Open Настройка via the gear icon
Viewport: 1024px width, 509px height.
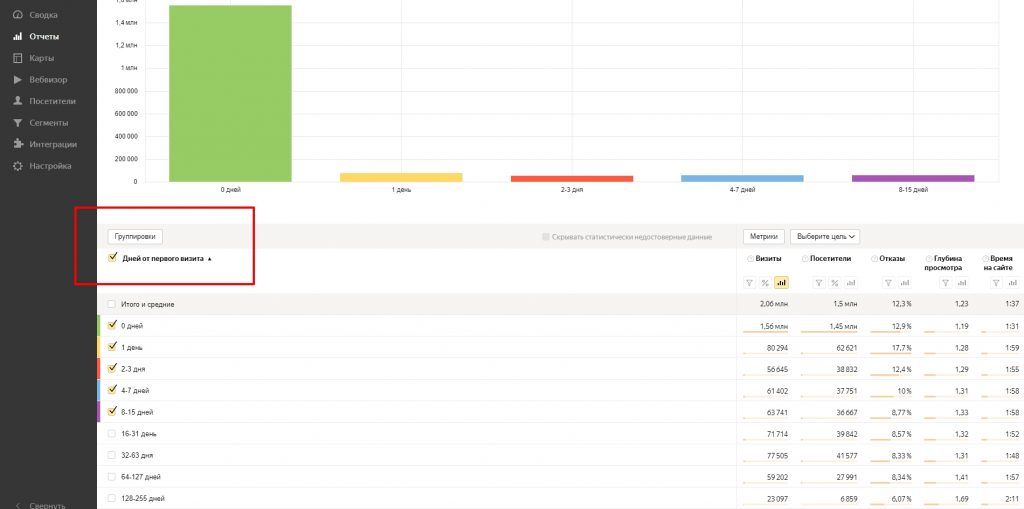[17, 166]
